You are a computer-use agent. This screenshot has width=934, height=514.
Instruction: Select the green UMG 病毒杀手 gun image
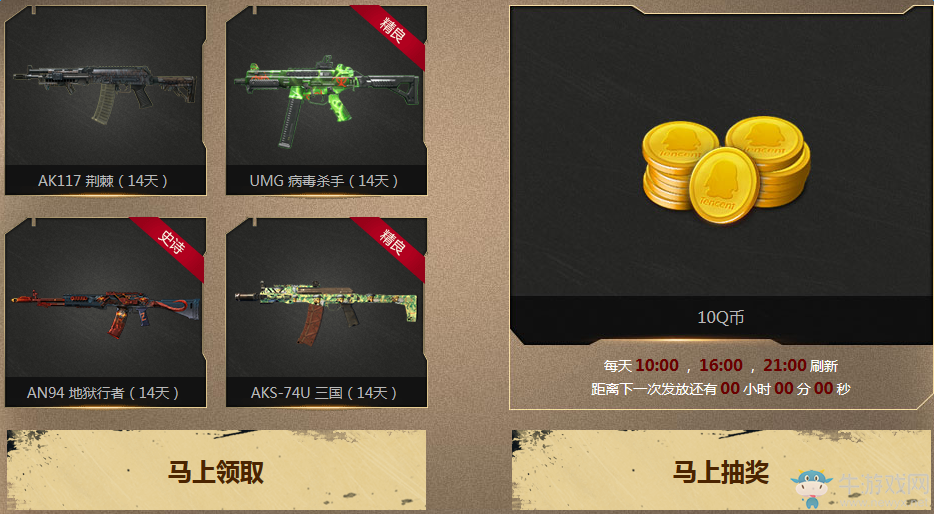[326, 100]
